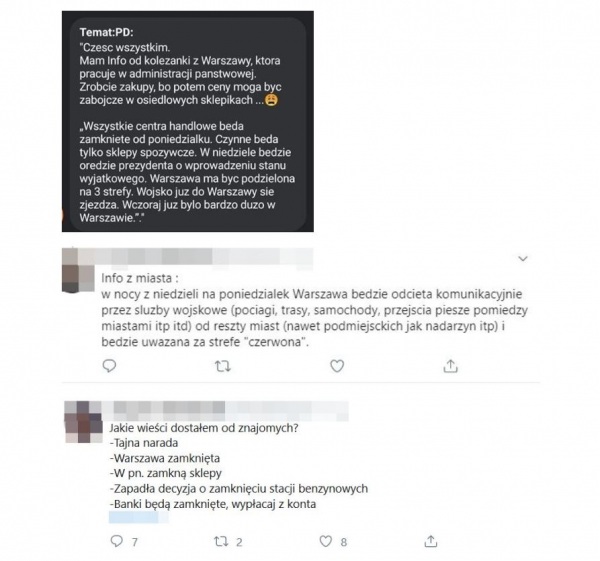Click the retweet count 2
The width and height of the screenshot is (600, 561).
coord(239,542)
